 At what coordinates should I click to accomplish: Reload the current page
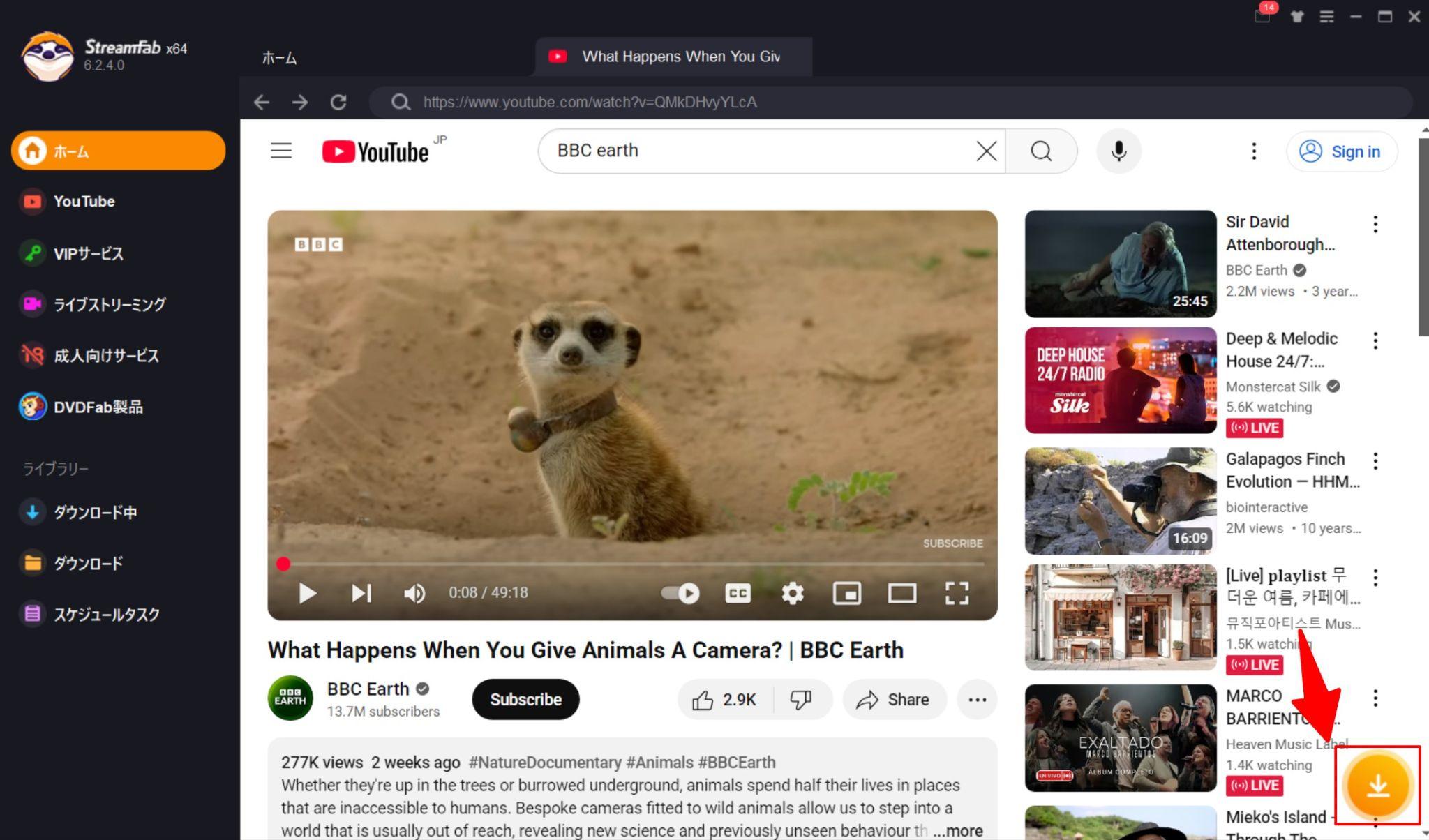(x=338, y=103)
